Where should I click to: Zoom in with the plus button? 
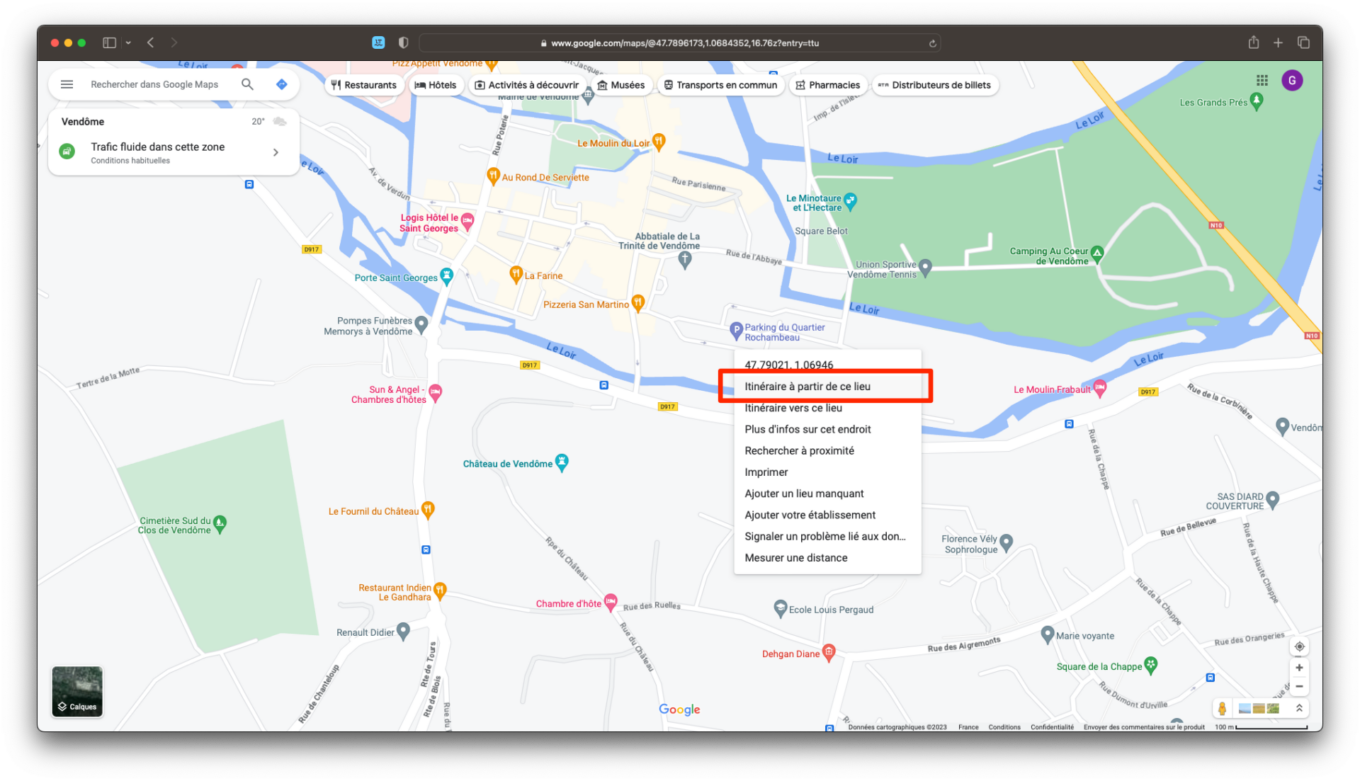[1299, 668]
